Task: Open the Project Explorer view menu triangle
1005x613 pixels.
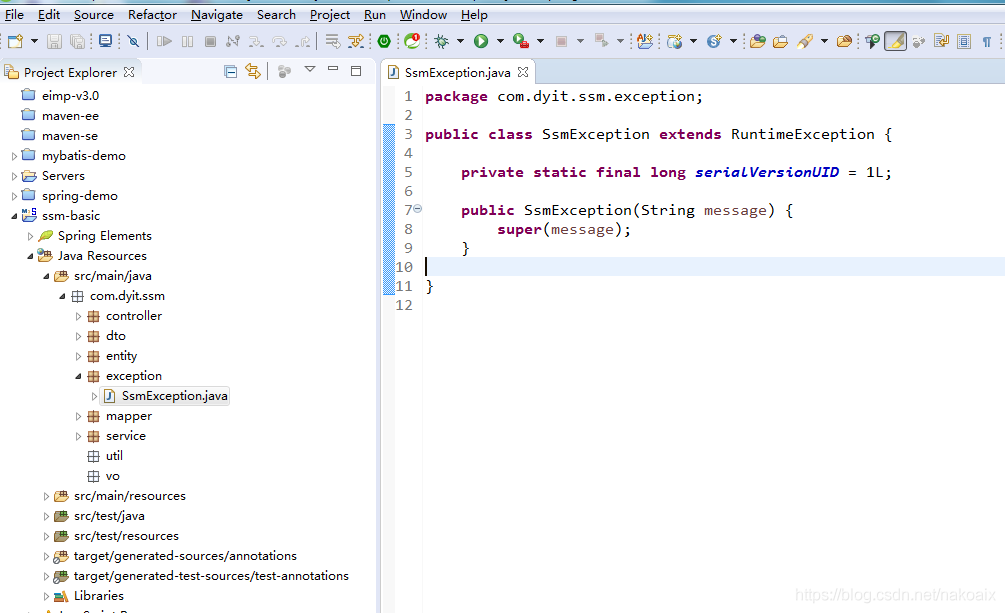Action: tap(309, 70)
